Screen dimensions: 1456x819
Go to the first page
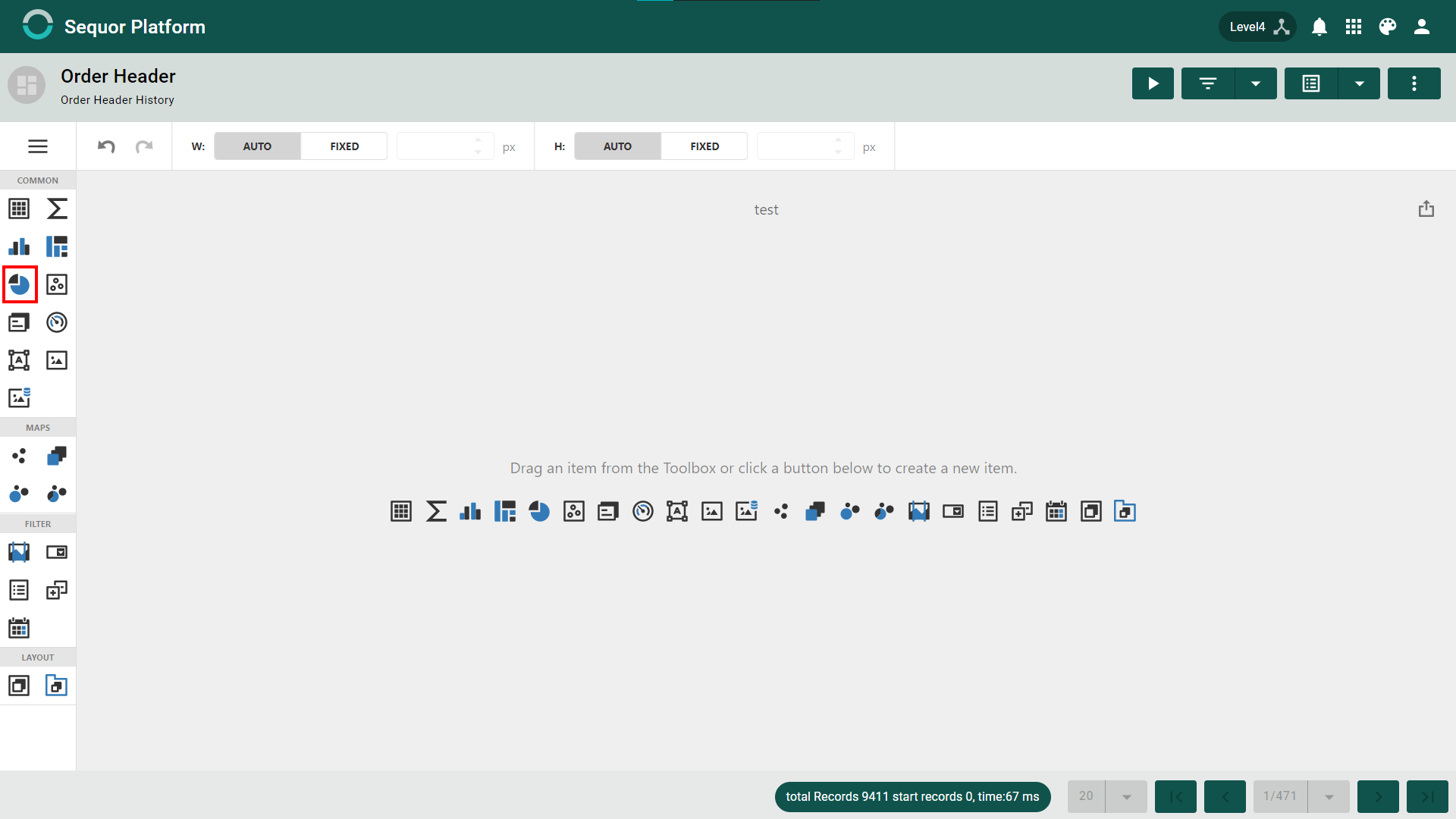1175,797
